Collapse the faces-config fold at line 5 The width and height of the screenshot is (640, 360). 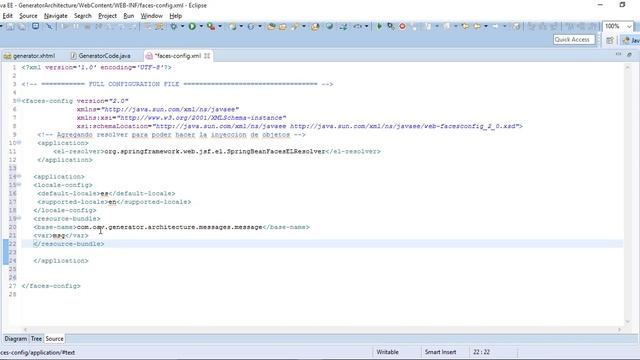[x=19, y=100]
